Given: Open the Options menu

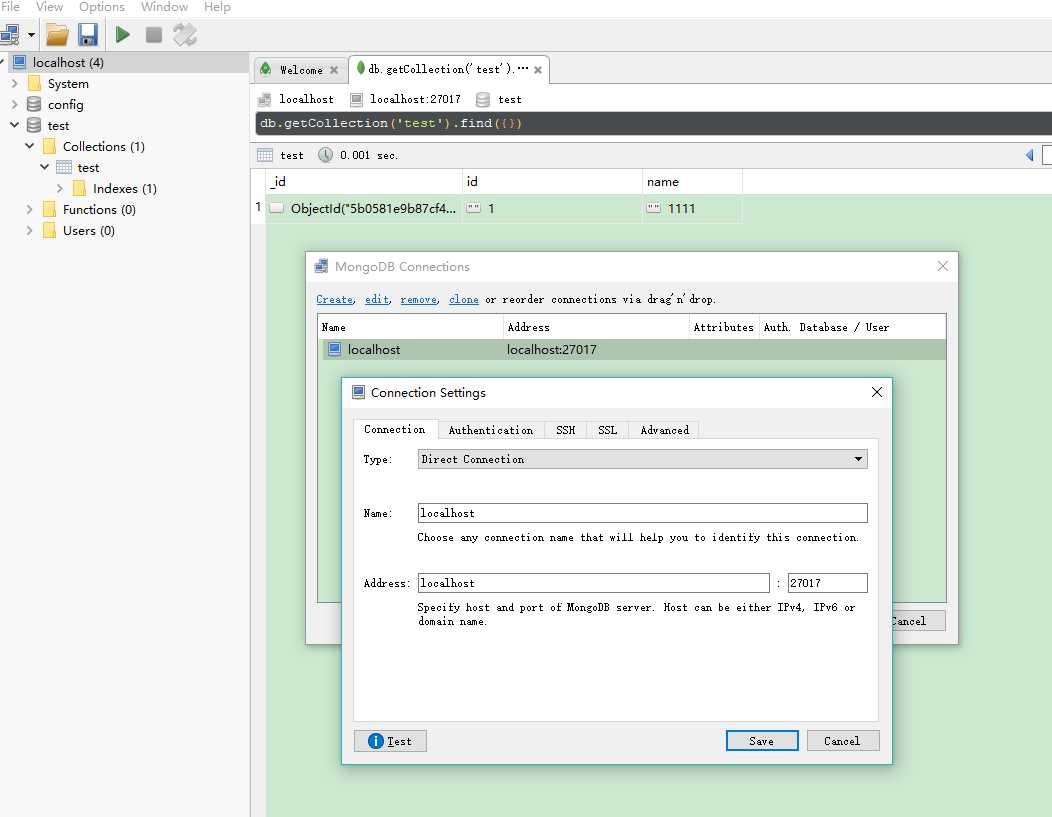Looking at the screenshot, I should pyautogui.click(x=101, y=7).
